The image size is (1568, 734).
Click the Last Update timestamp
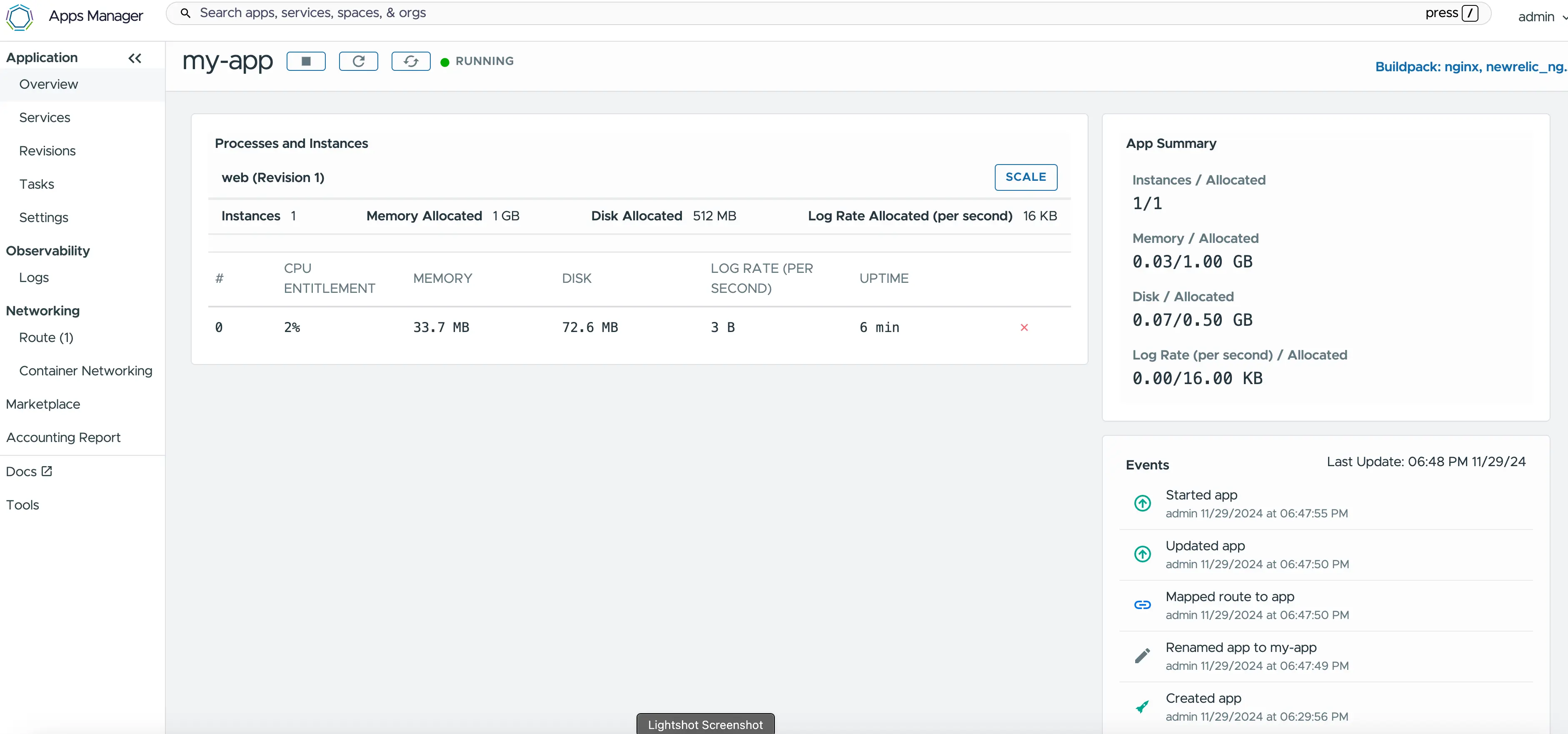coord(1426,462)
